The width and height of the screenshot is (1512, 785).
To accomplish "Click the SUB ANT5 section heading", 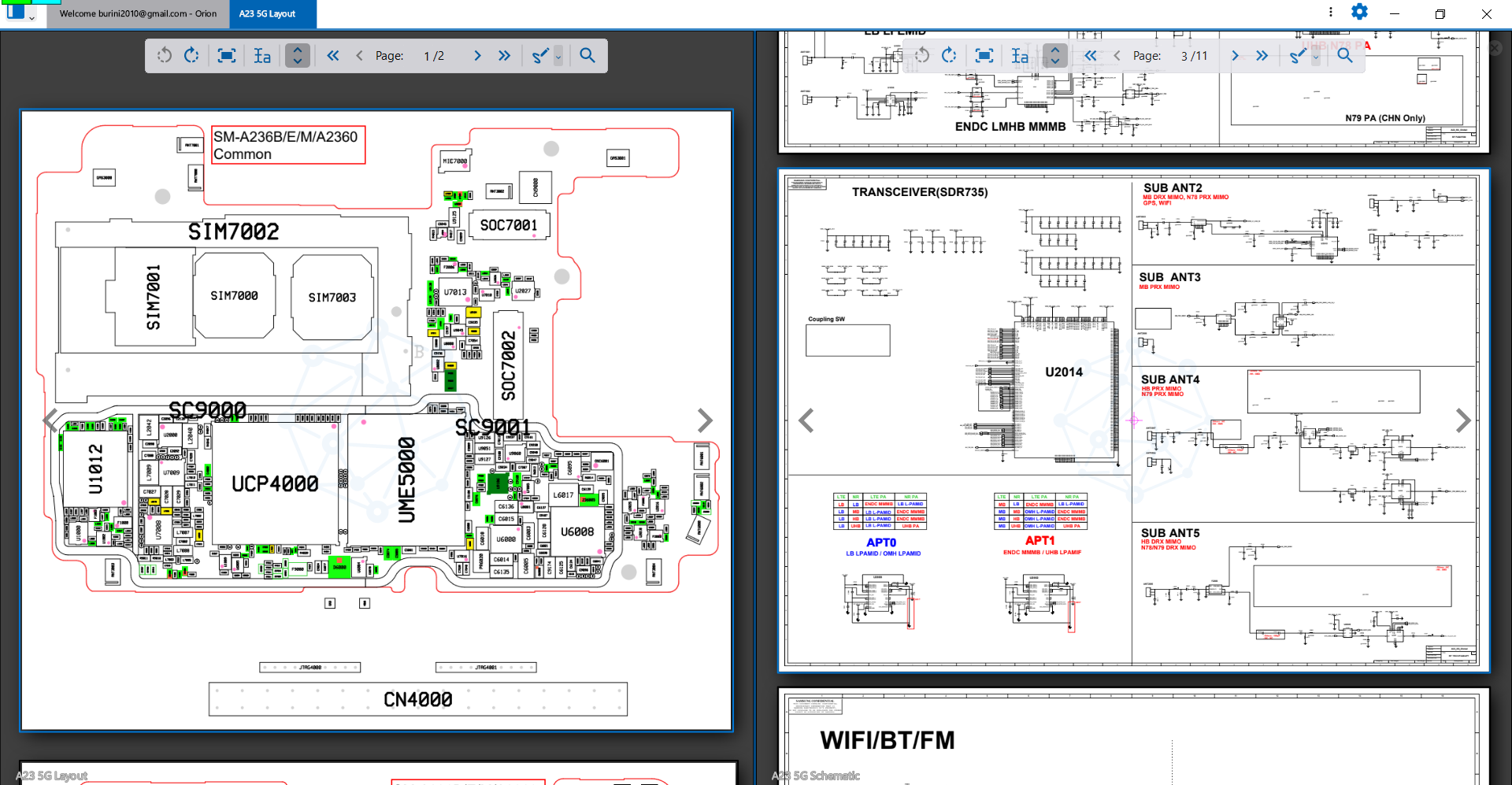I will 1170,533.
